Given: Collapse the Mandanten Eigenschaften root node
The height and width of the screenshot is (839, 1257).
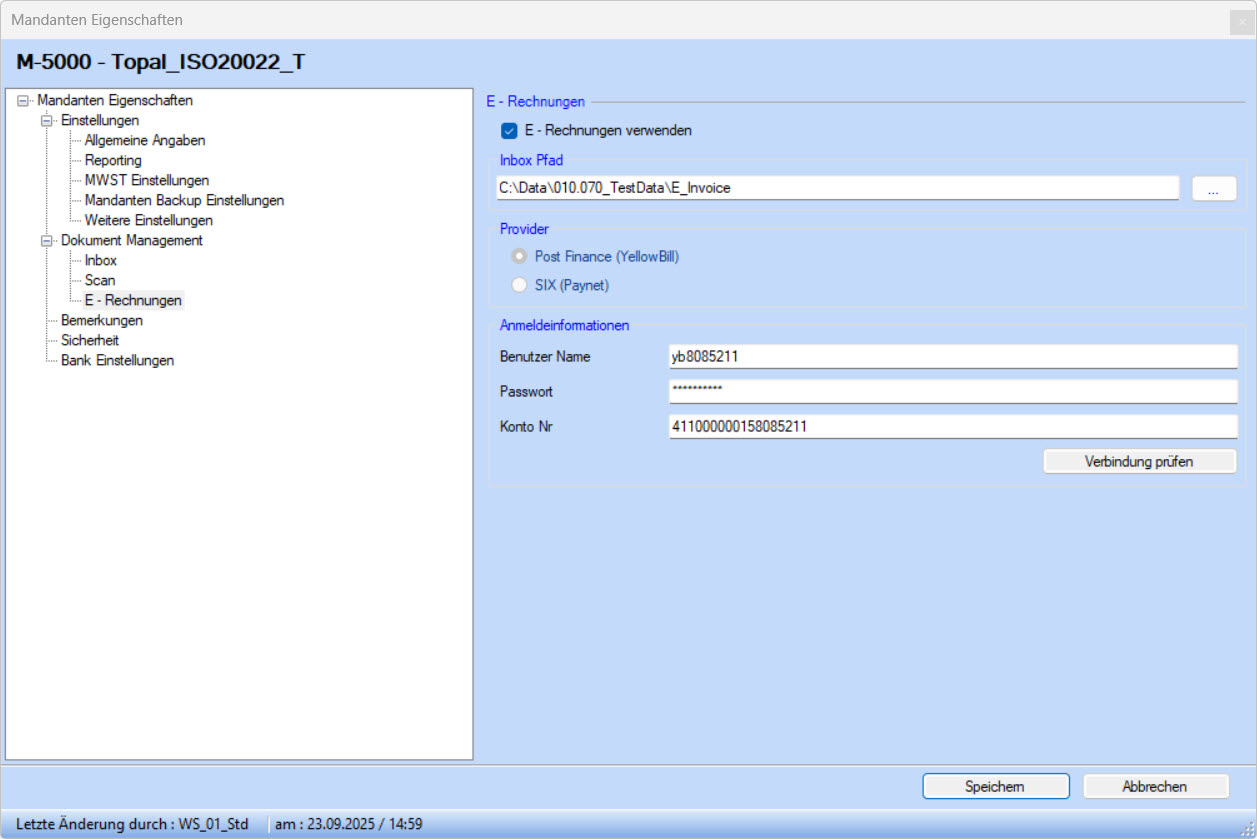Looking at the screenshot, I should tap(22, 101).
